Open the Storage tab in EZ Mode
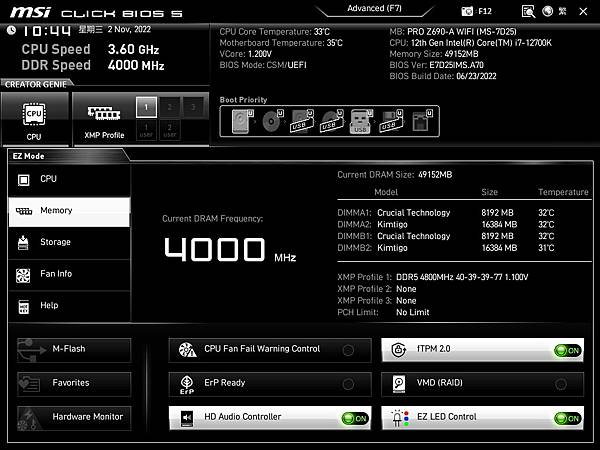 [x=69, y=243]
